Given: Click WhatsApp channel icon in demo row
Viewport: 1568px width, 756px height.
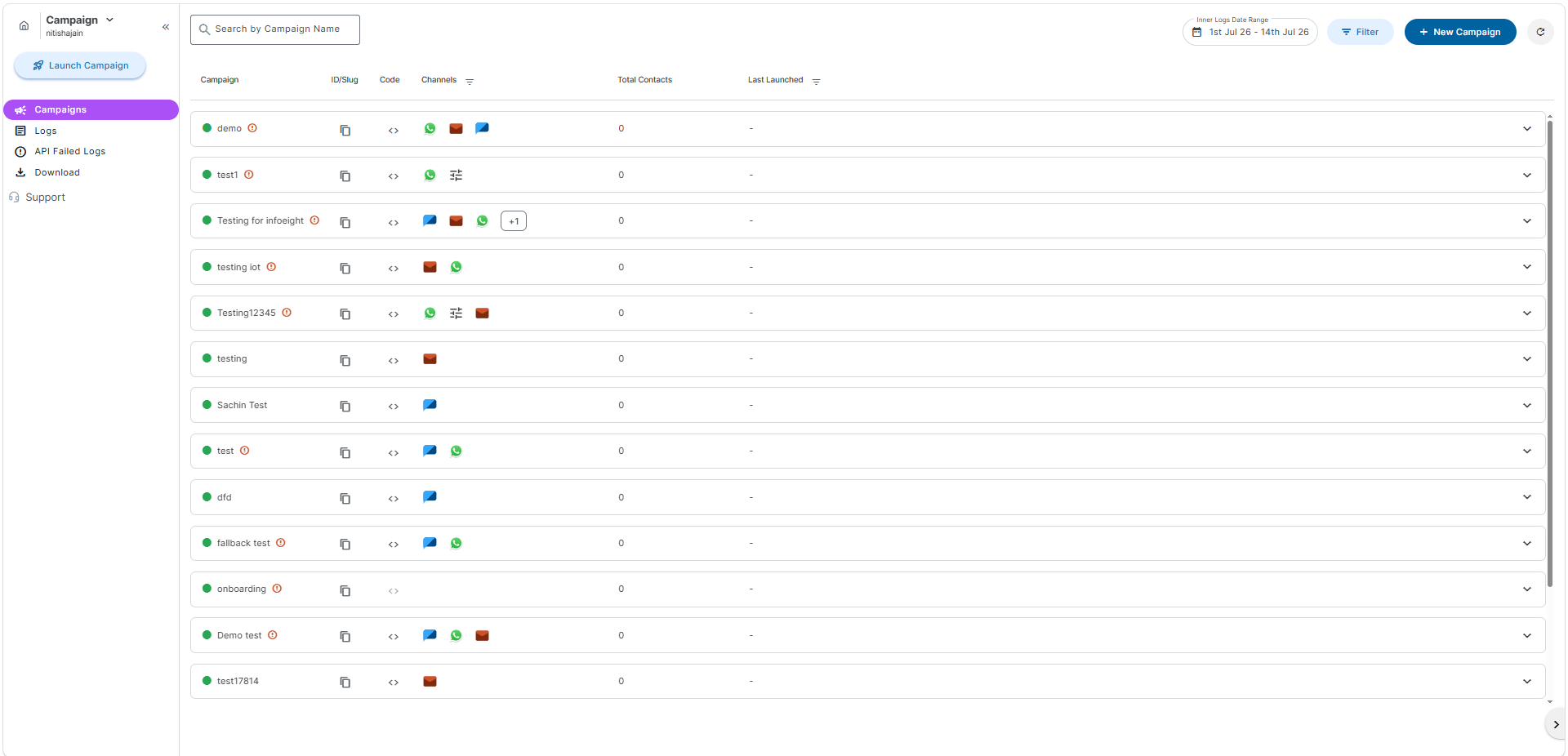Looking at the screenshot, I should click(x=430, y=128).
